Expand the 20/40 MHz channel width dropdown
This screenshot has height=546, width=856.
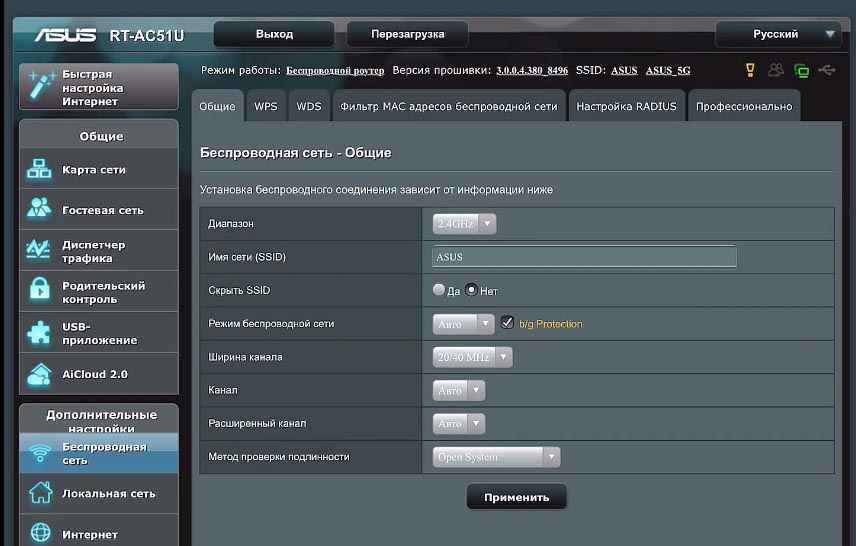473,357
